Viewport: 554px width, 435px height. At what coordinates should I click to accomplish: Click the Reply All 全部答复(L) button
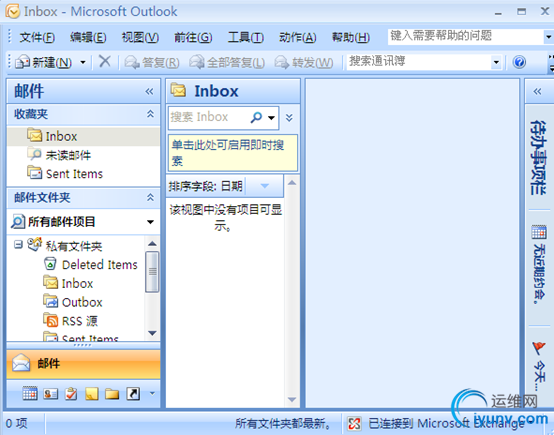pos(227,63)
